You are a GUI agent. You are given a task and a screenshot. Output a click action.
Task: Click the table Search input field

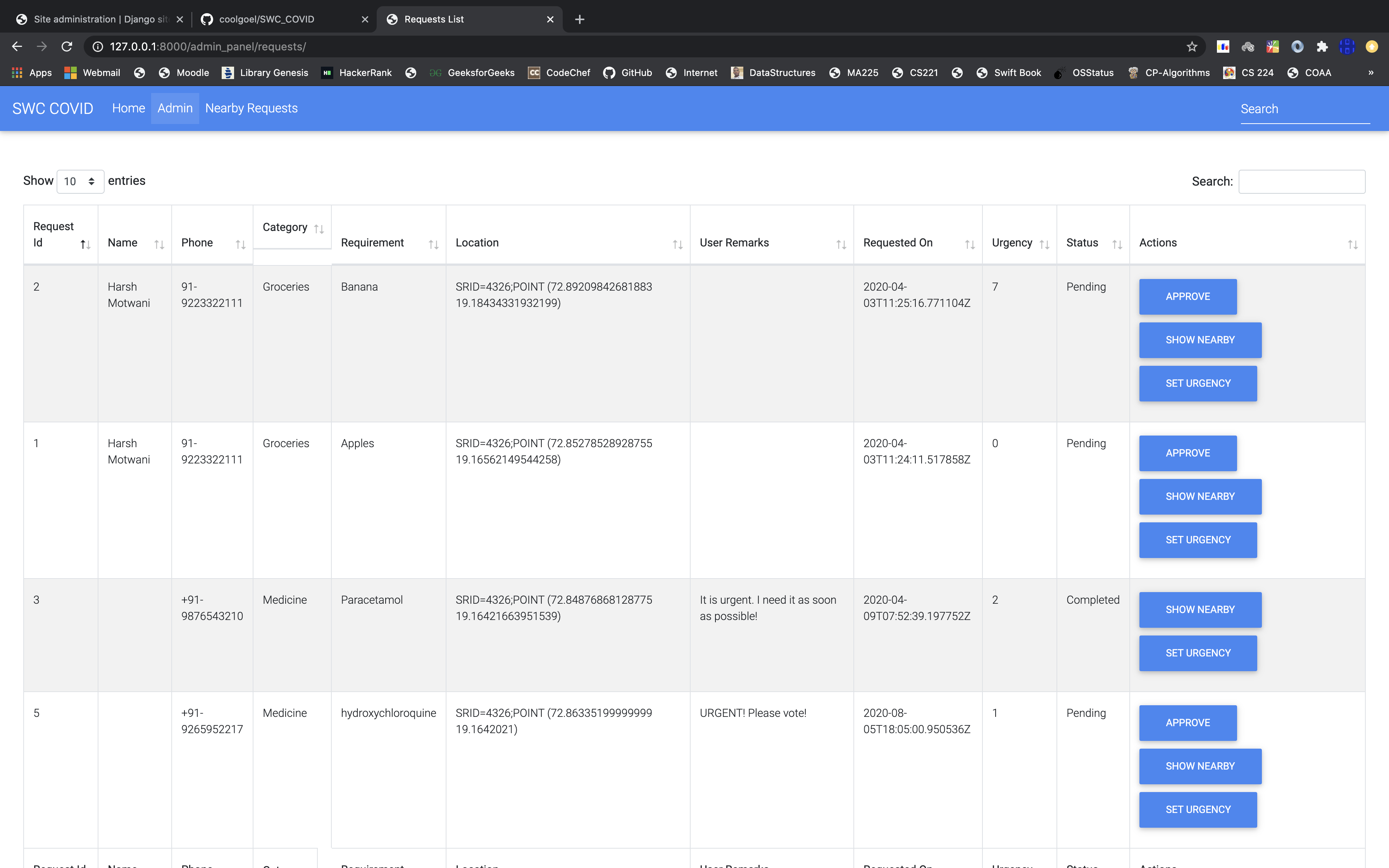(x=1301, y=181)
